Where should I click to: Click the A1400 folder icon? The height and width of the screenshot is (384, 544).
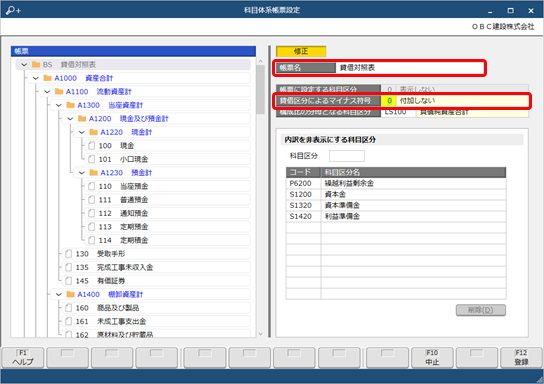tap(70, 295)
